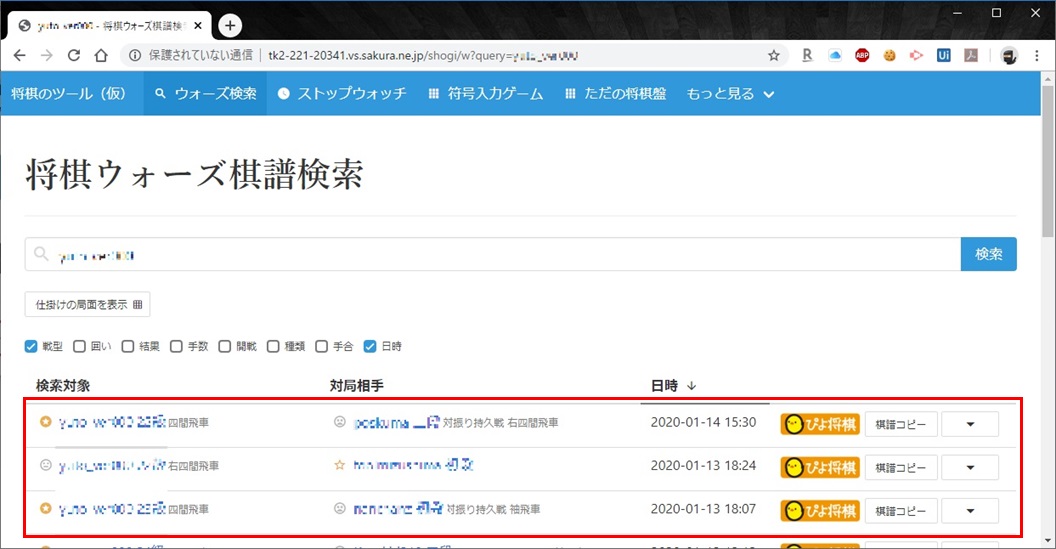The height and width of the screenshot is (549, 1056).
Task: Open the PDF extension icon
Action: click(x=970, y=56)
